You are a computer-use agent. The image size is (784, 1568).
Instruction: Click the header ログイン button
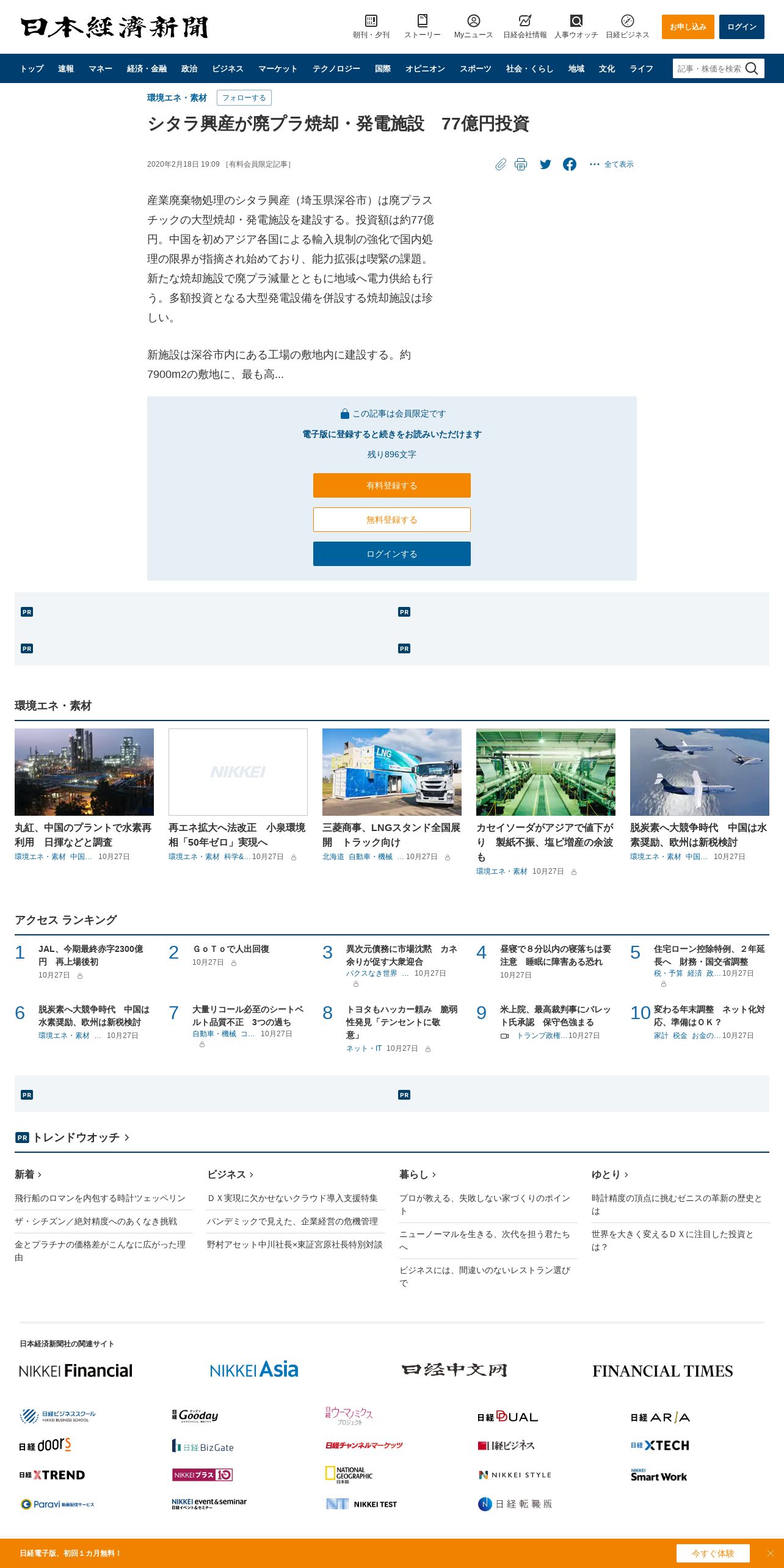coord(742,27)
